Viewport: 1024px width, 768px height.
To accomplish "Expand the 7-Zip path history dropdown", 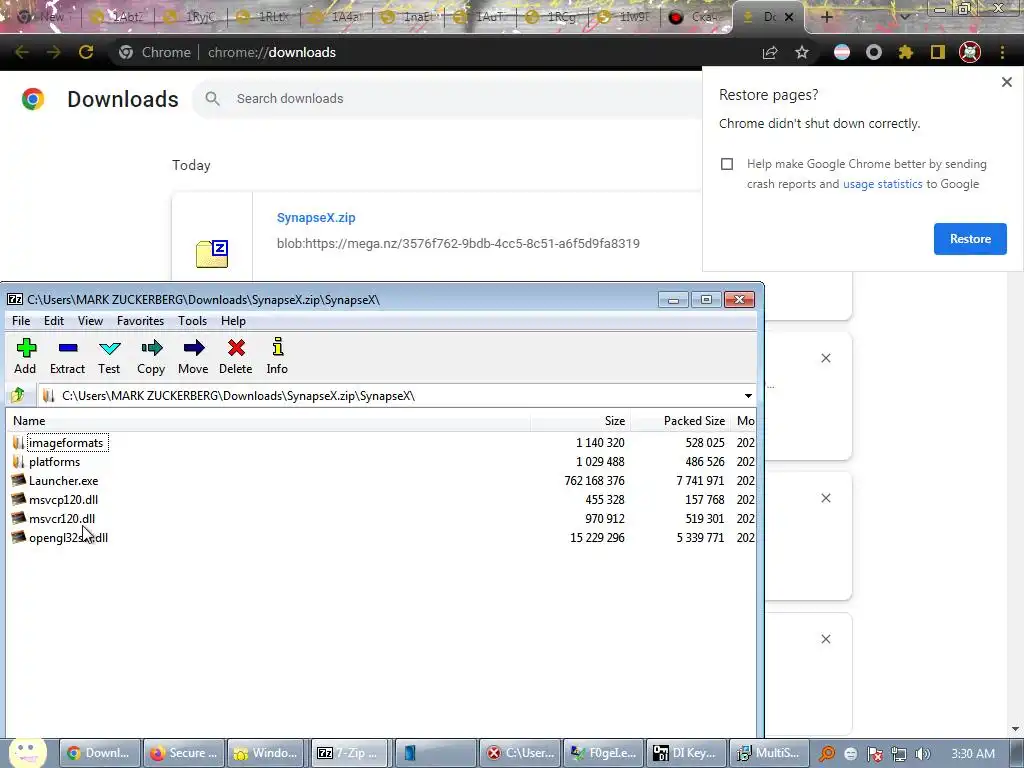I will (x=748, y=396).
